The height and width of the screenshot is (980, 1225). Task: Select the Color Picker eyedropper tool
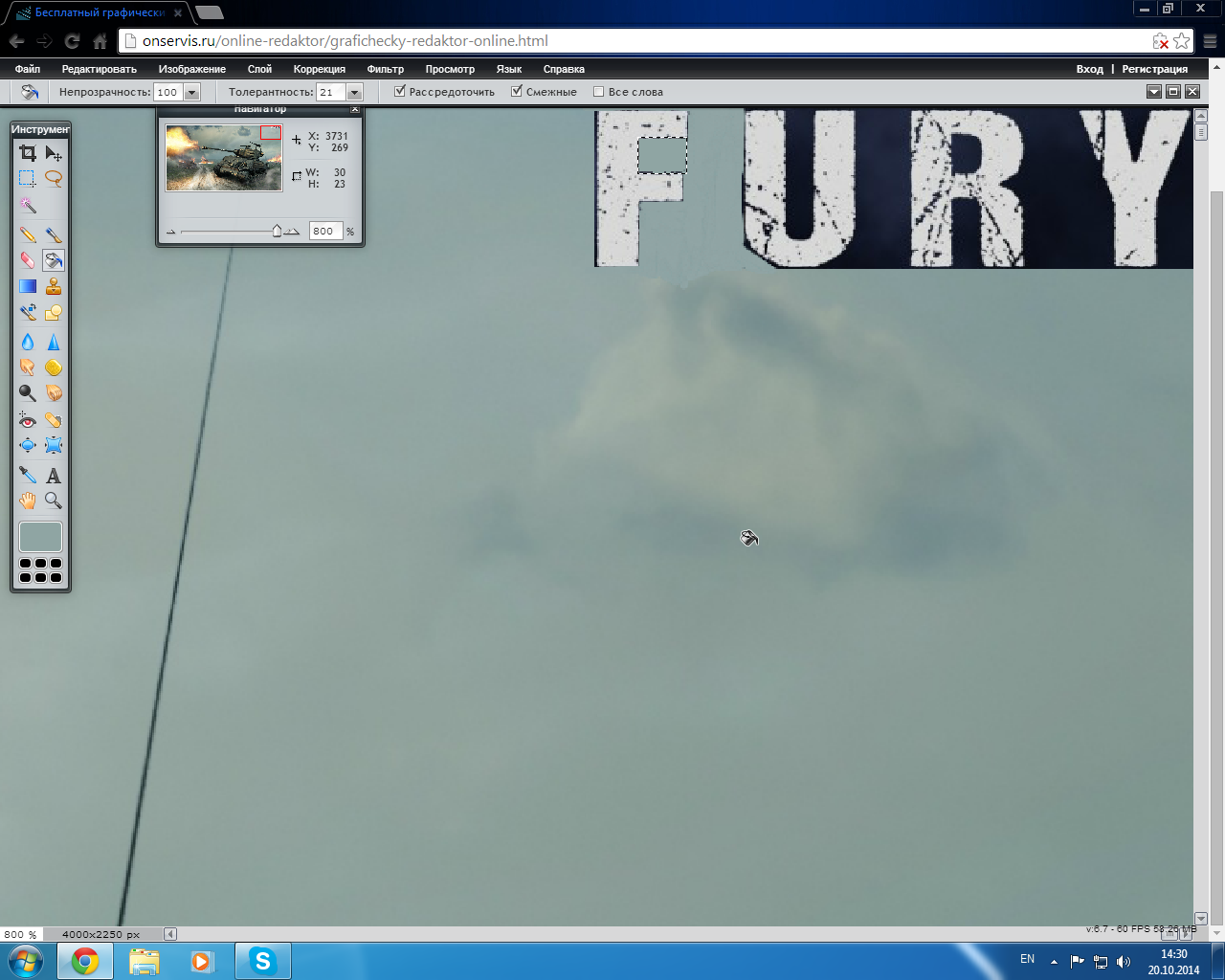pyautogui.click(x=28, y=475)
